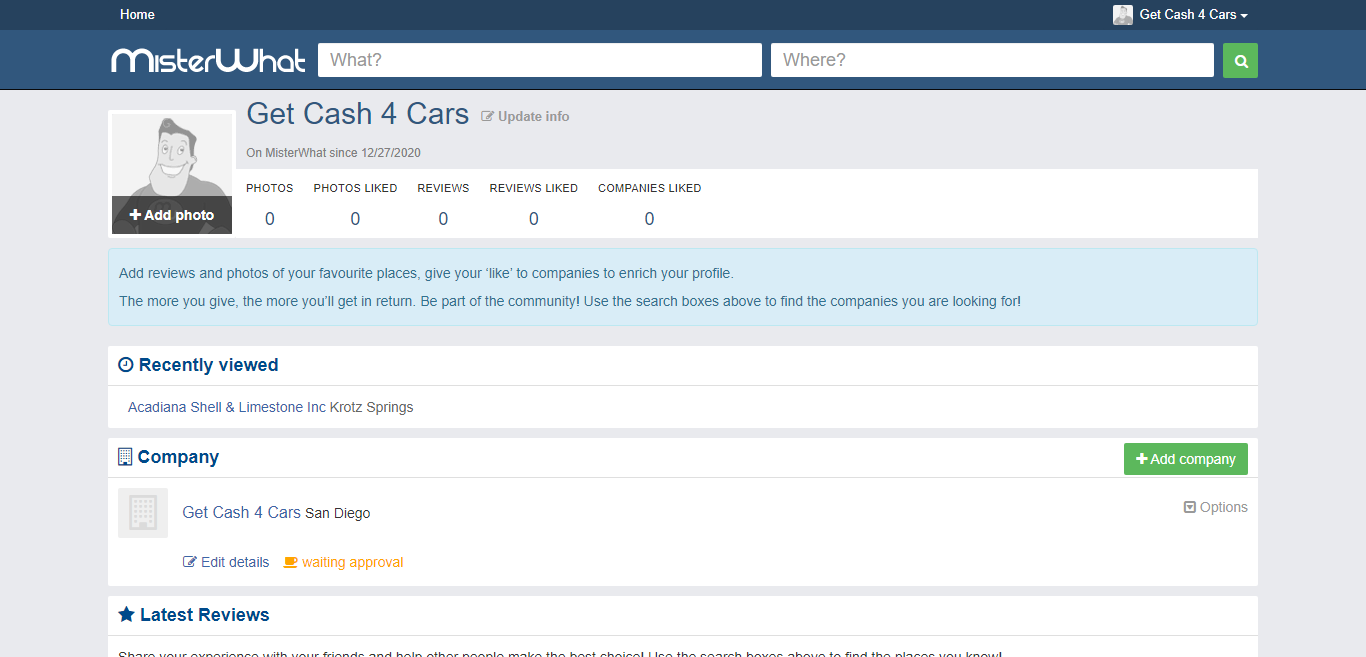Click Add photo on profile picture
This screenshot has height=657, width=1366.
[x=172, y=215]
